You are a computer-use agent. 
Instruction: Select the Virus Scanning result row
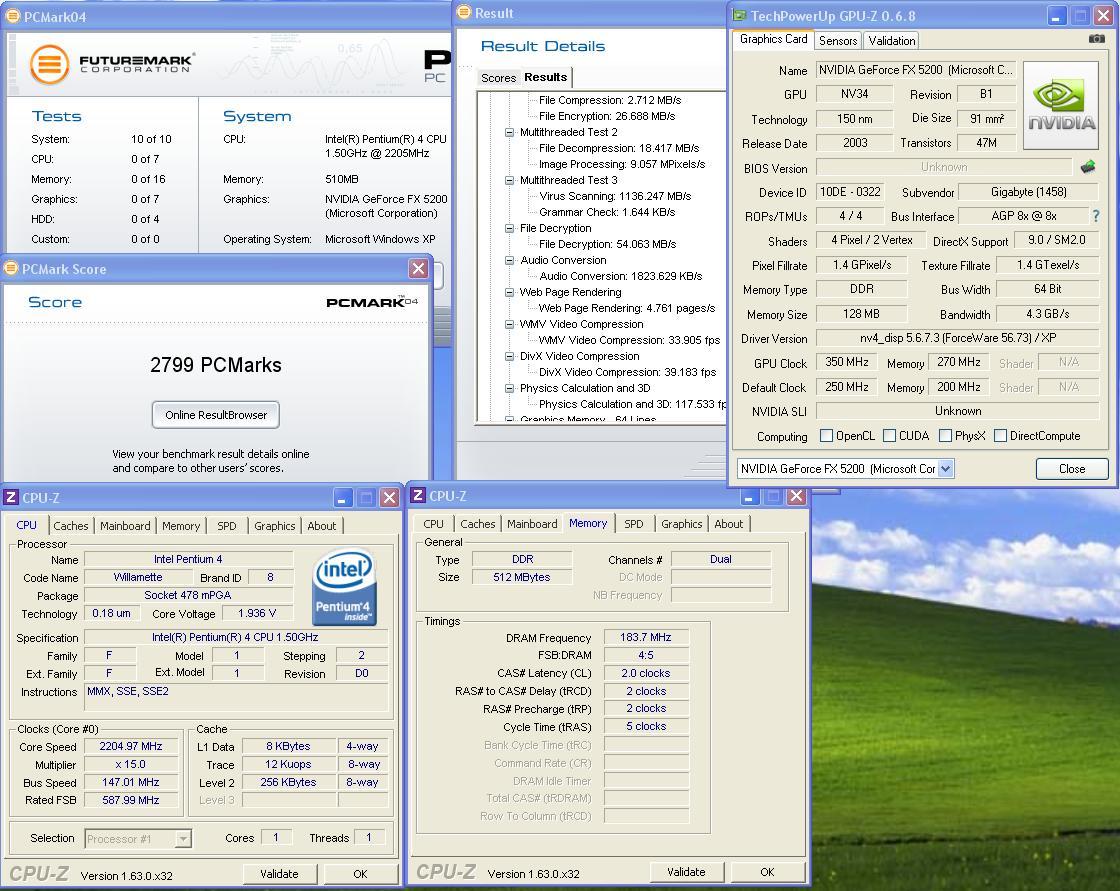pyautogui.click(x=615, y=196)
